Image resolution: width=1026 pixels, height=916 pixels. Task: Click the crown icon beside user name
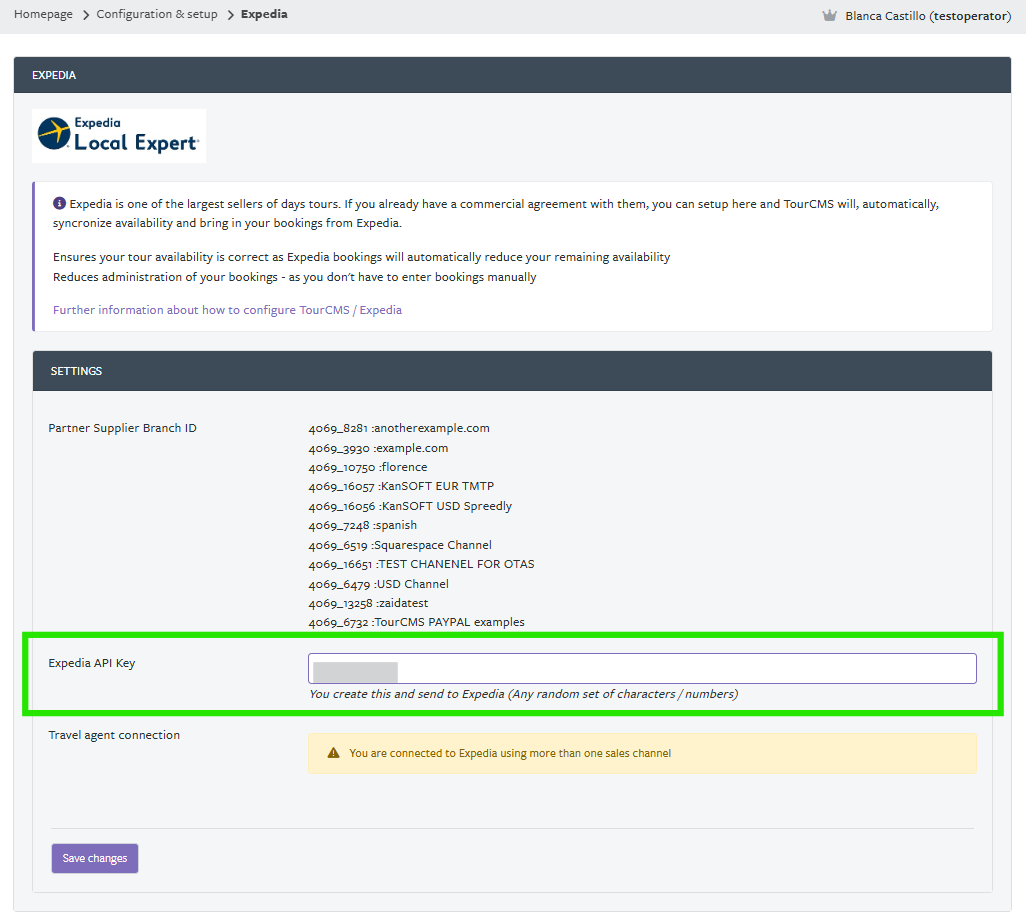829,16
